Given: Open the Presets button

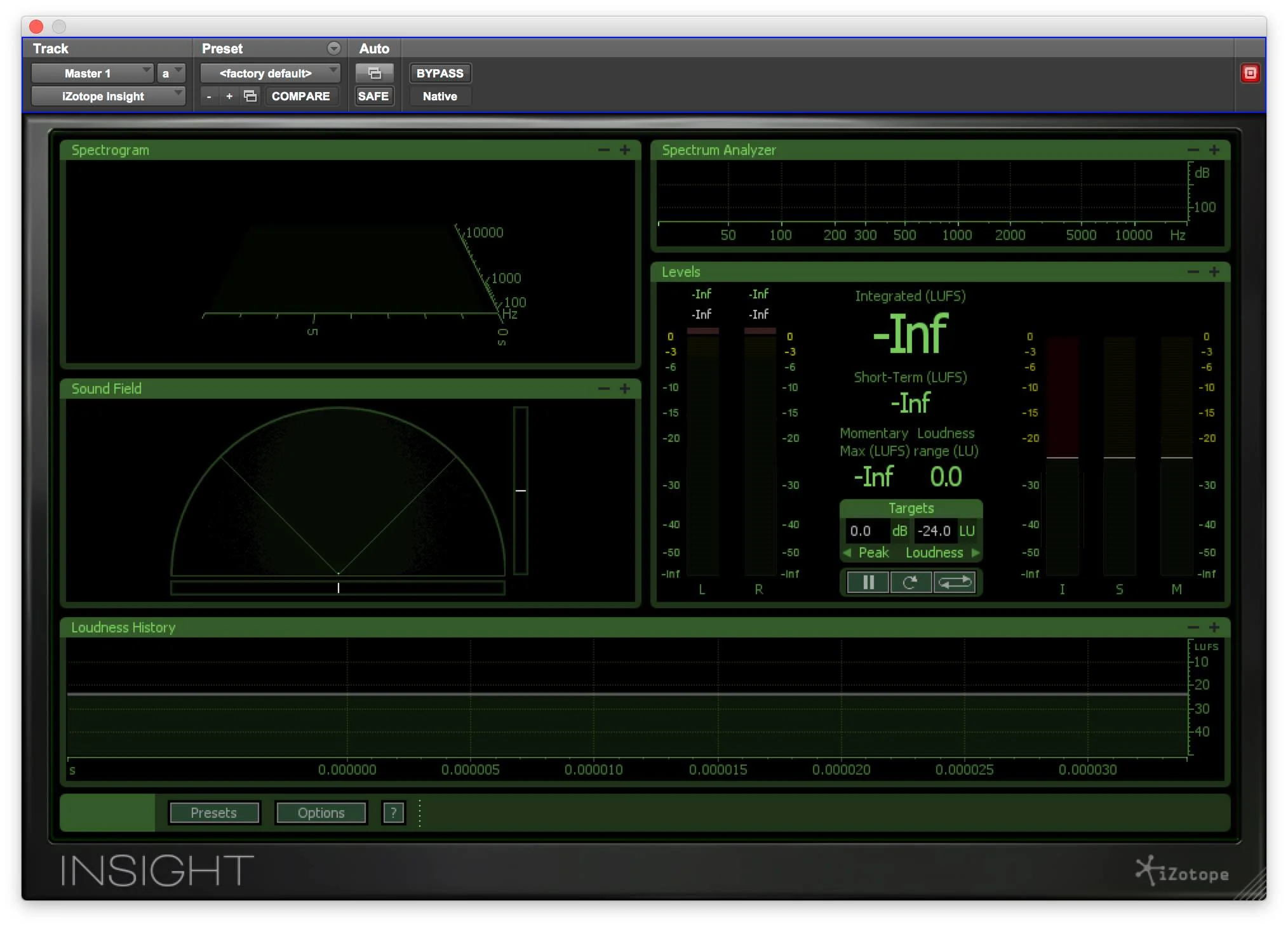Looking at the screenshot, I should tap(214, 813).
